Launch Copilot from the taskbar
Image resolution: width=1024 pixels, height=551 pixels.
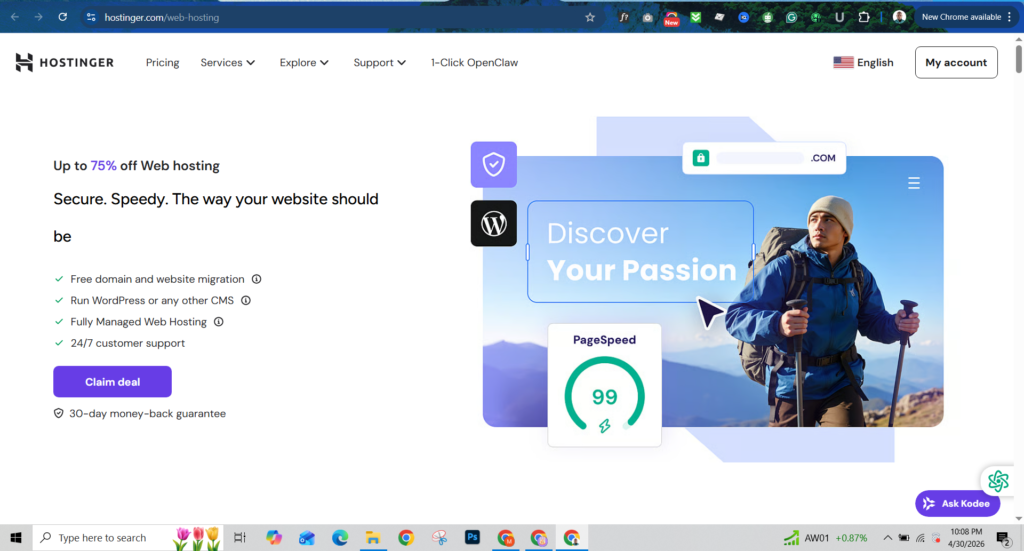pyautogui.click(x=274, y=538)
